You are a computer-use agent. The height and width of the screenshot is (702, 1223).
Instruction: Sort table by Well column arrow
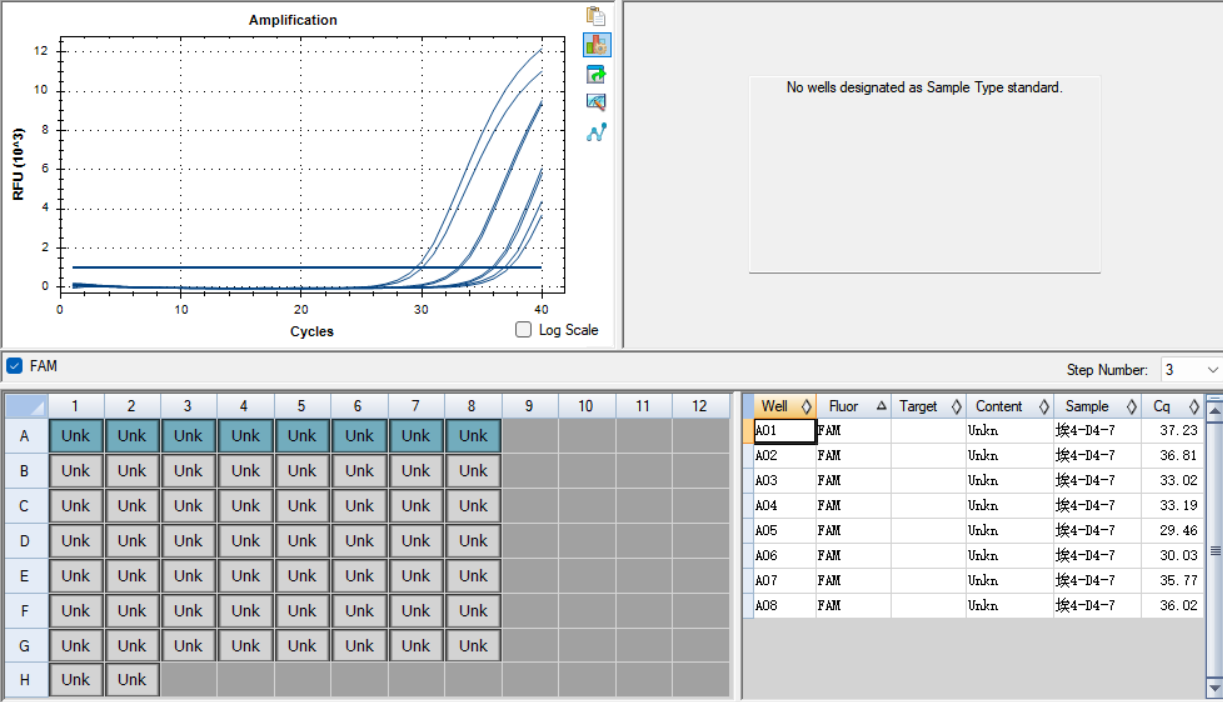point(806,407)
